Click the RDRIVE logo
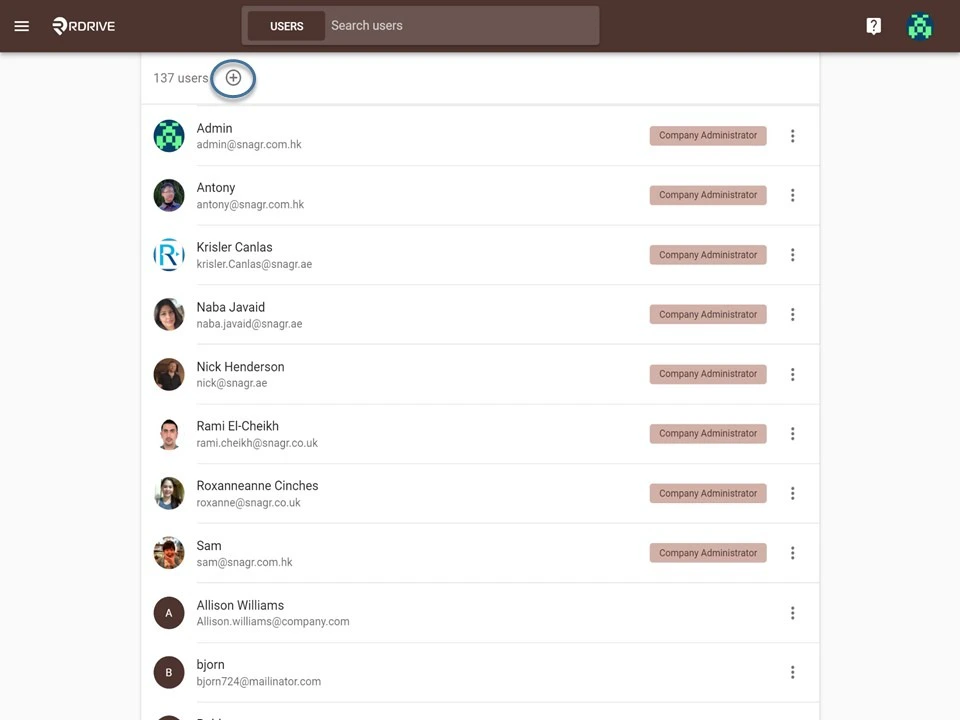960x720 pixels. (83, 26)
